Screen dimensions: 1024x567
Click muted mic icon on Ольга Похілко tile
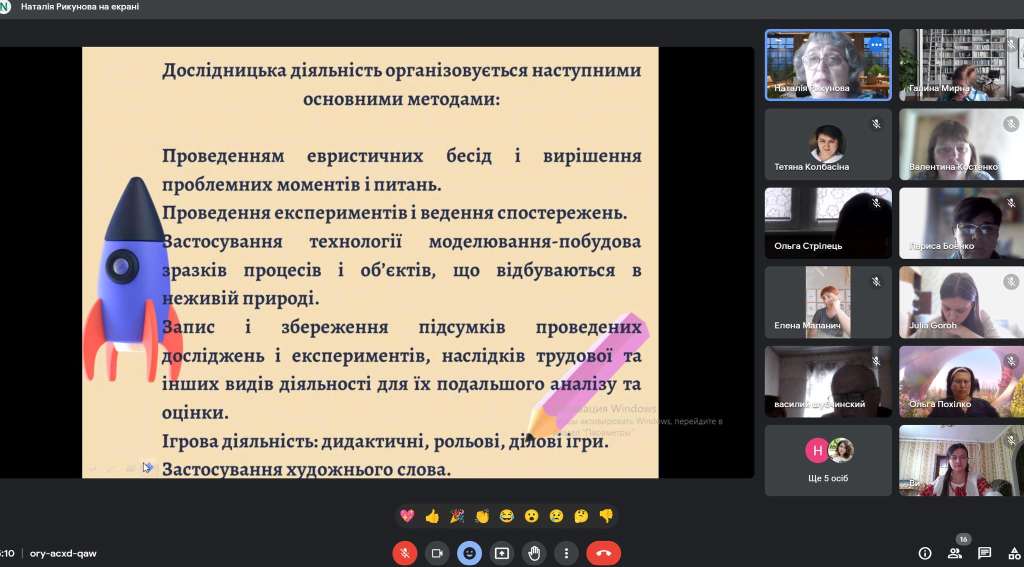tap(1011, 361)
